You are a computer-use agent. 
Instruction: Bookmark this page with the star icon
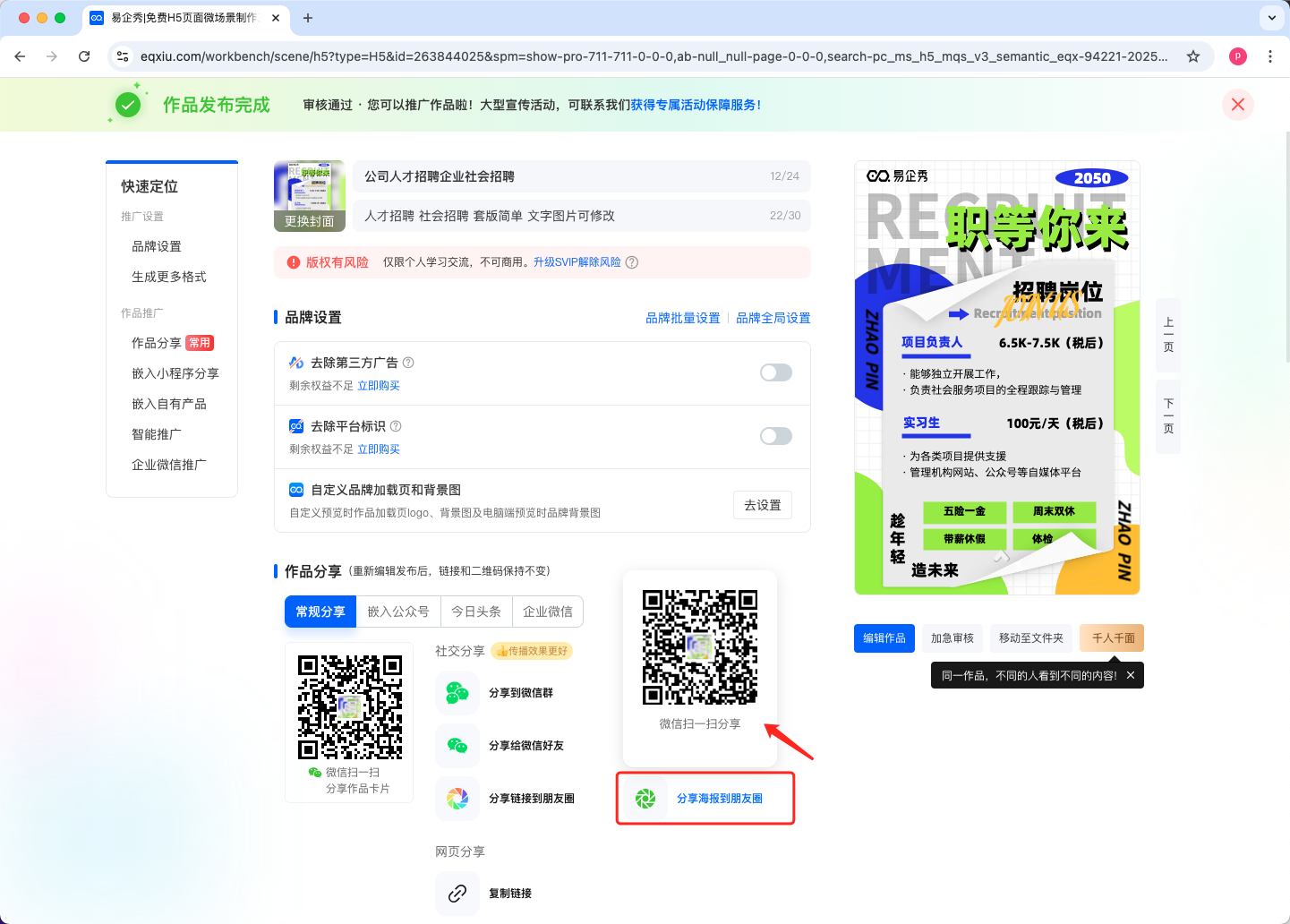click(x=1192, y=56)
